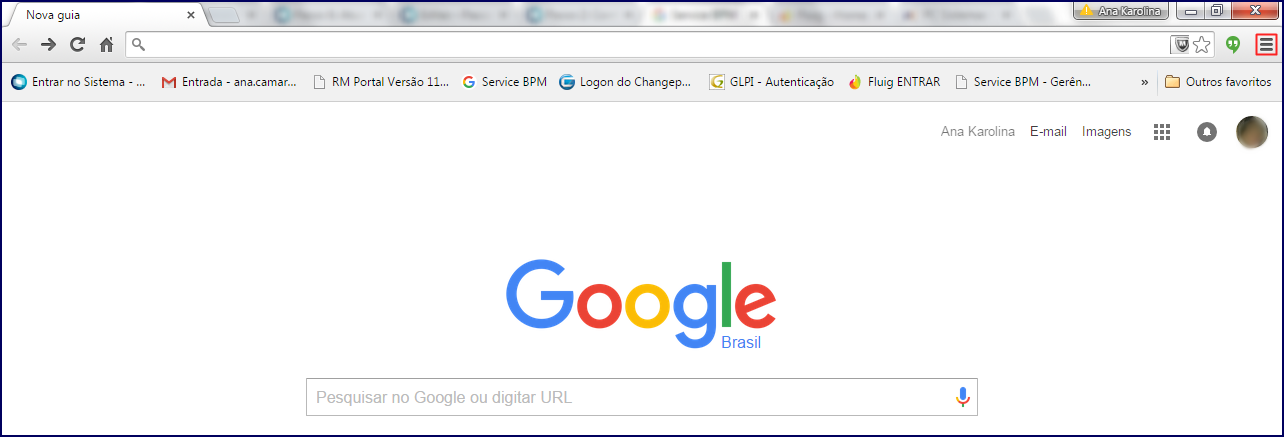Open Chrome hamburger menu
Viewport: 1284px width, 437px height.
(x=1267, y=44)
